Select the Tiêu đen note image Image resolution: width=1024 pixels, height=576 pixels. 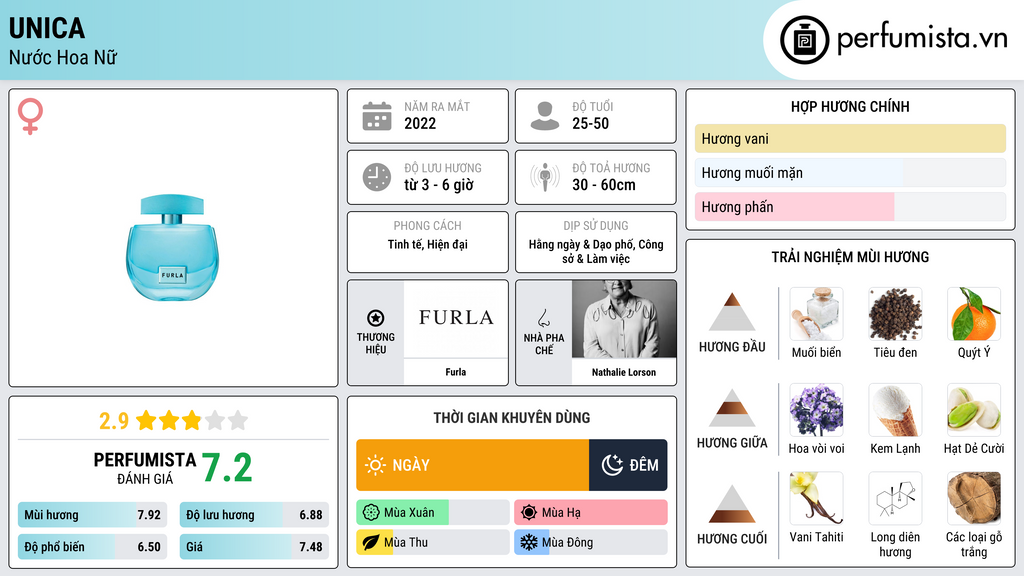pos(895,314)
